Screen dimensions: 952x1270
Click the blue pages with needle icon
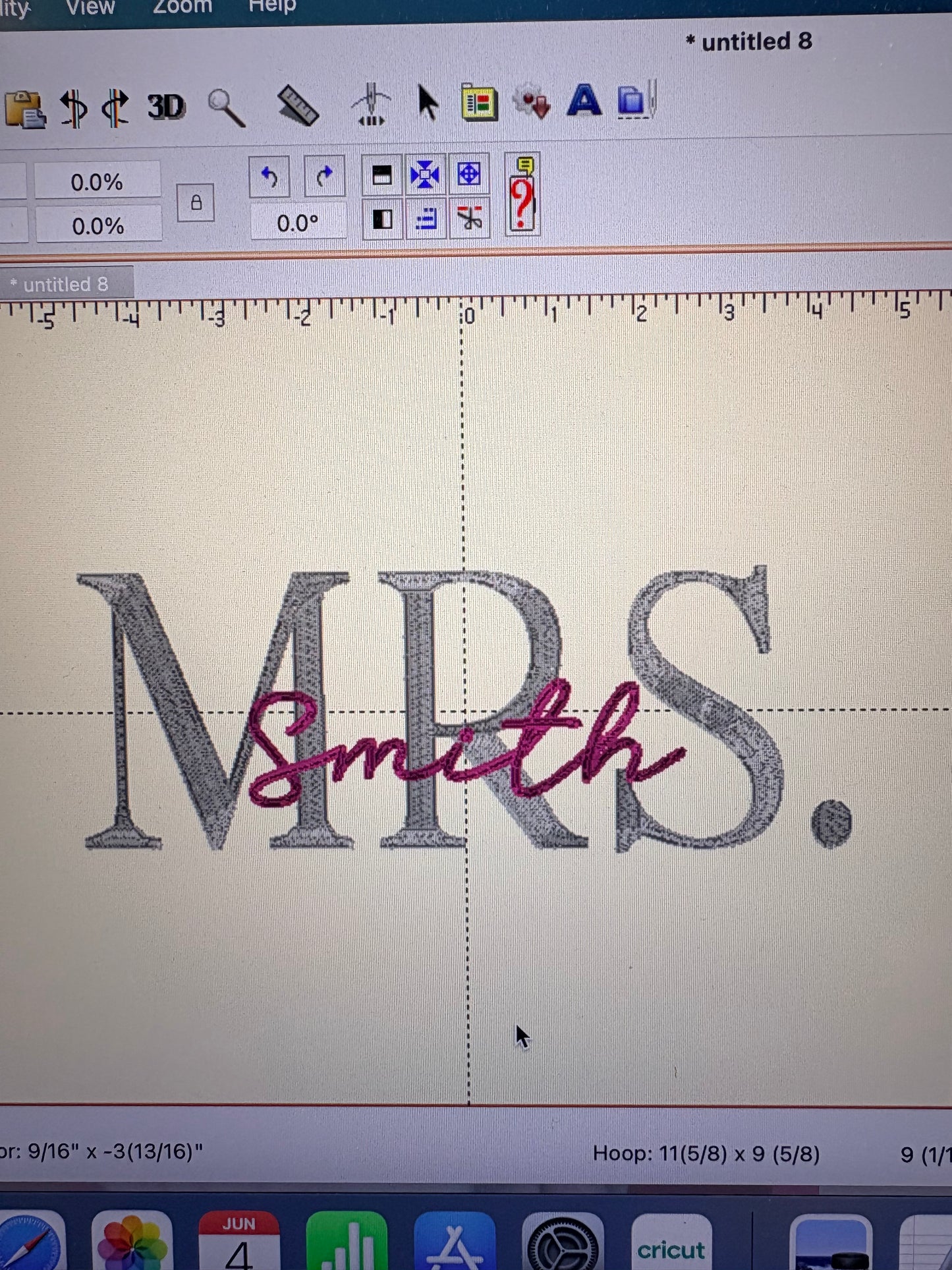[x=636, y=100]
